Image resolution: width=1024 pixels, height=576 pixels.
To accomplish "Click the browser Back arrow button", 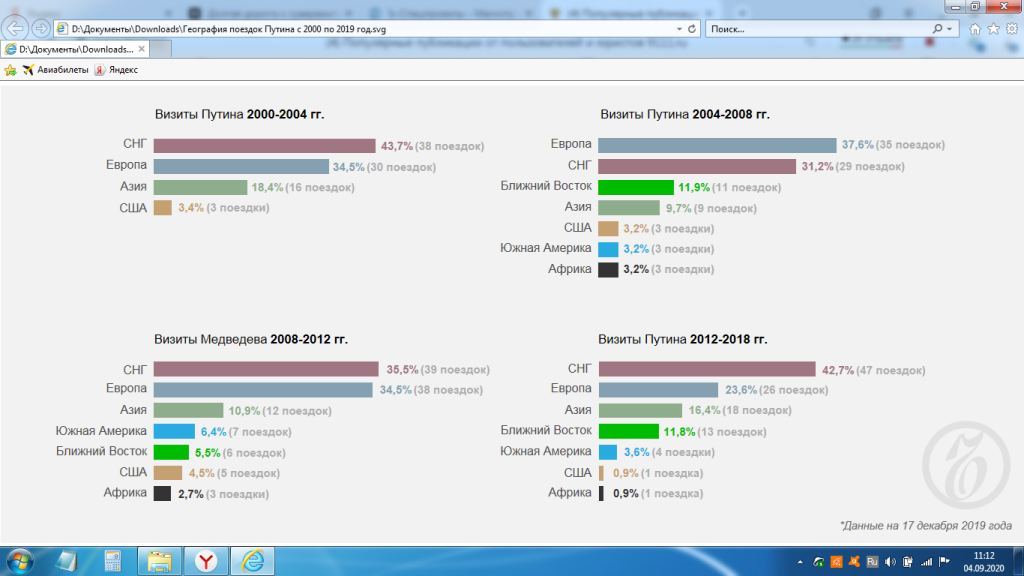I will [16, 28].
